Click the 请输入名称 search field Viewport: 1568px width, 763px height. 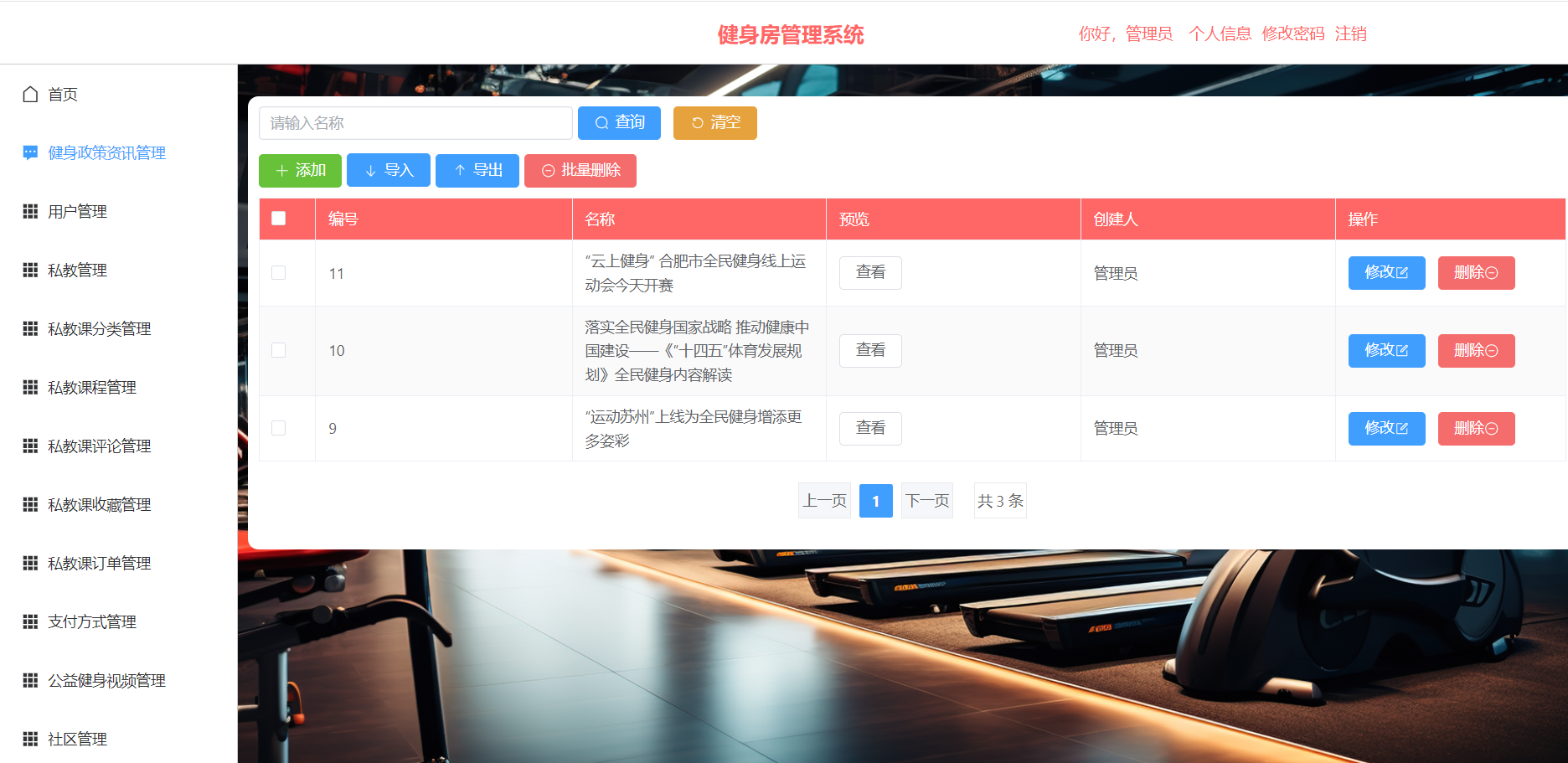[415, 123]
